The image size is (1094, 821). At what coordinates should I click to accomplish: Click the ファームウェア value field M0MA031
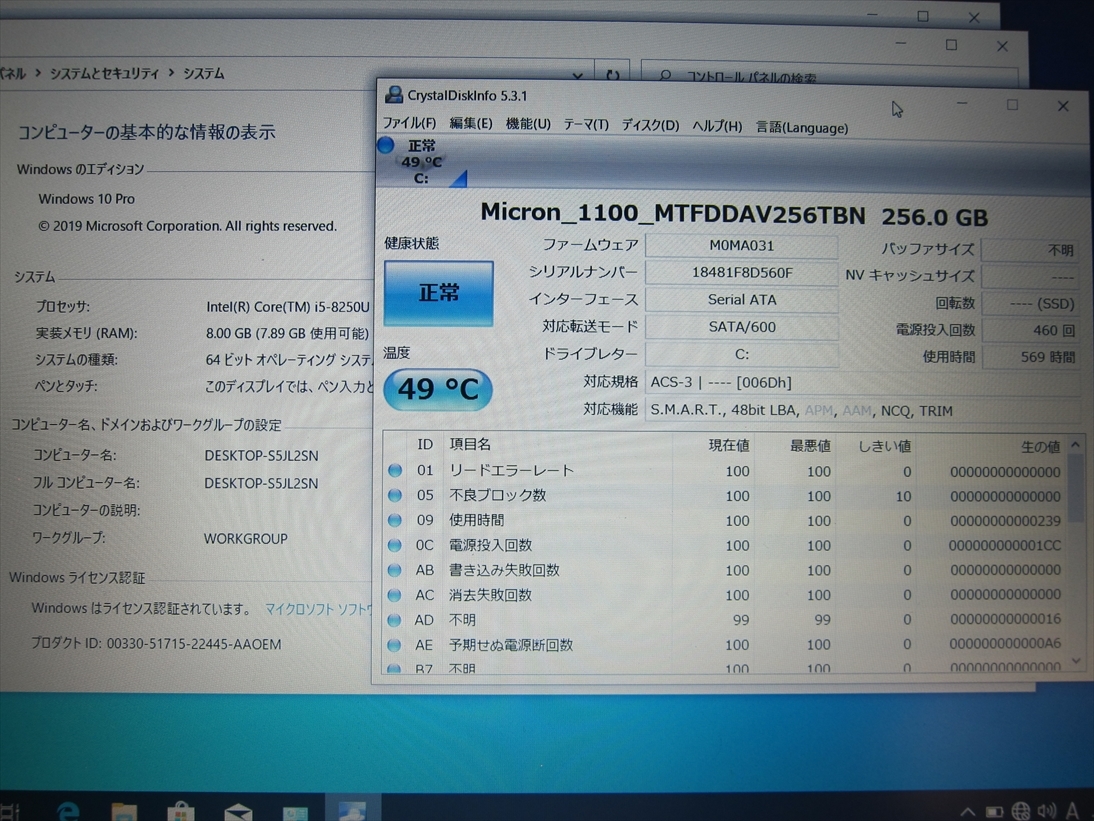tap(742, 246)
